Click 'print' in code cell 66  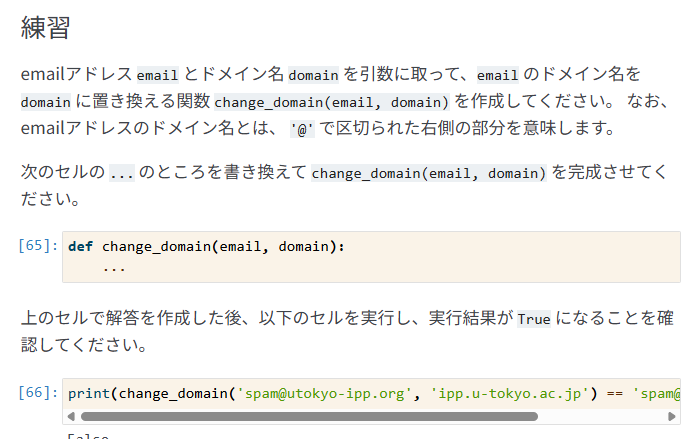pyautogui.click(x=89, y=393)
